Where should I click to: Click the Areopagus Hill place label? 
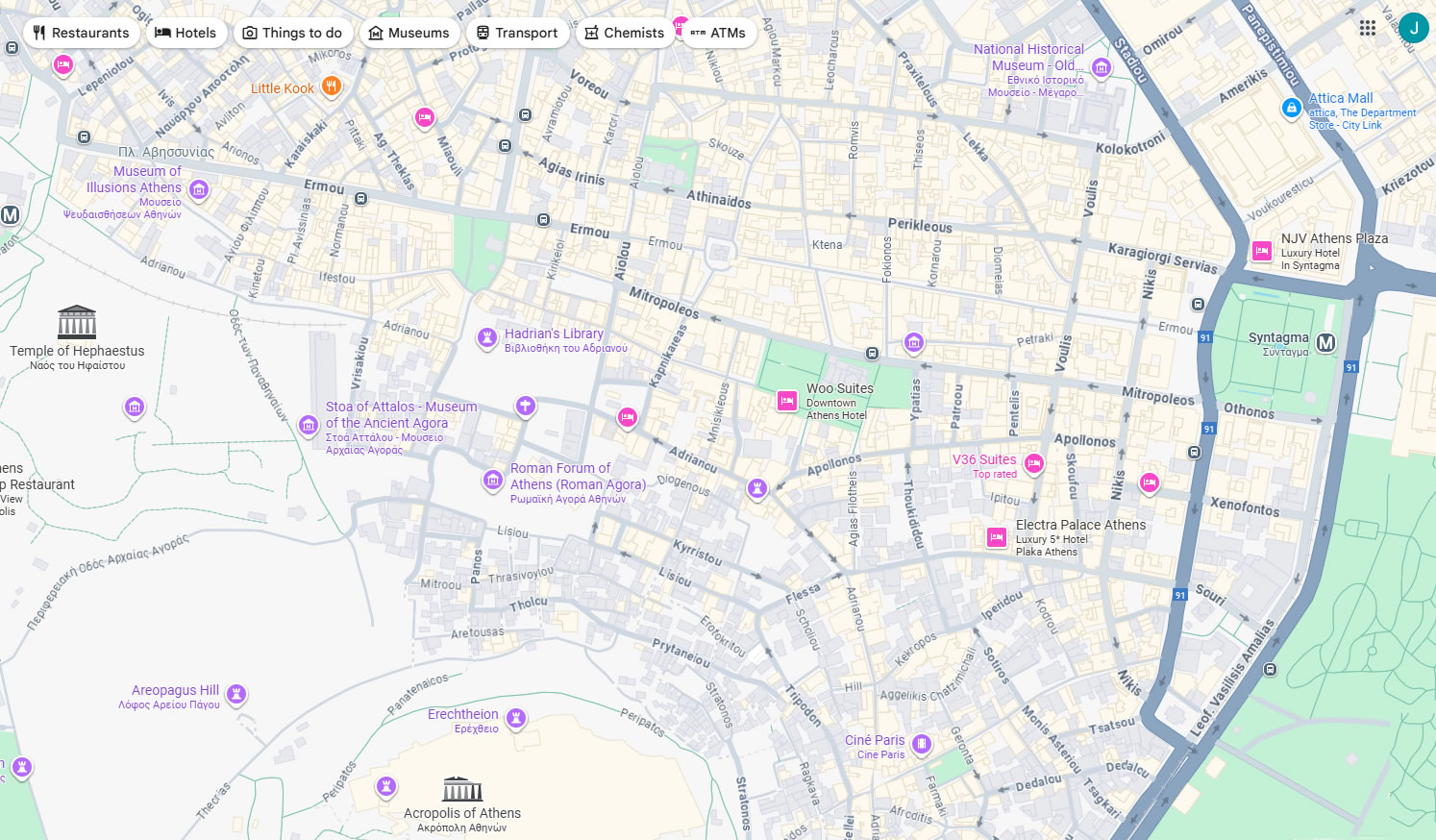[175, 690]
